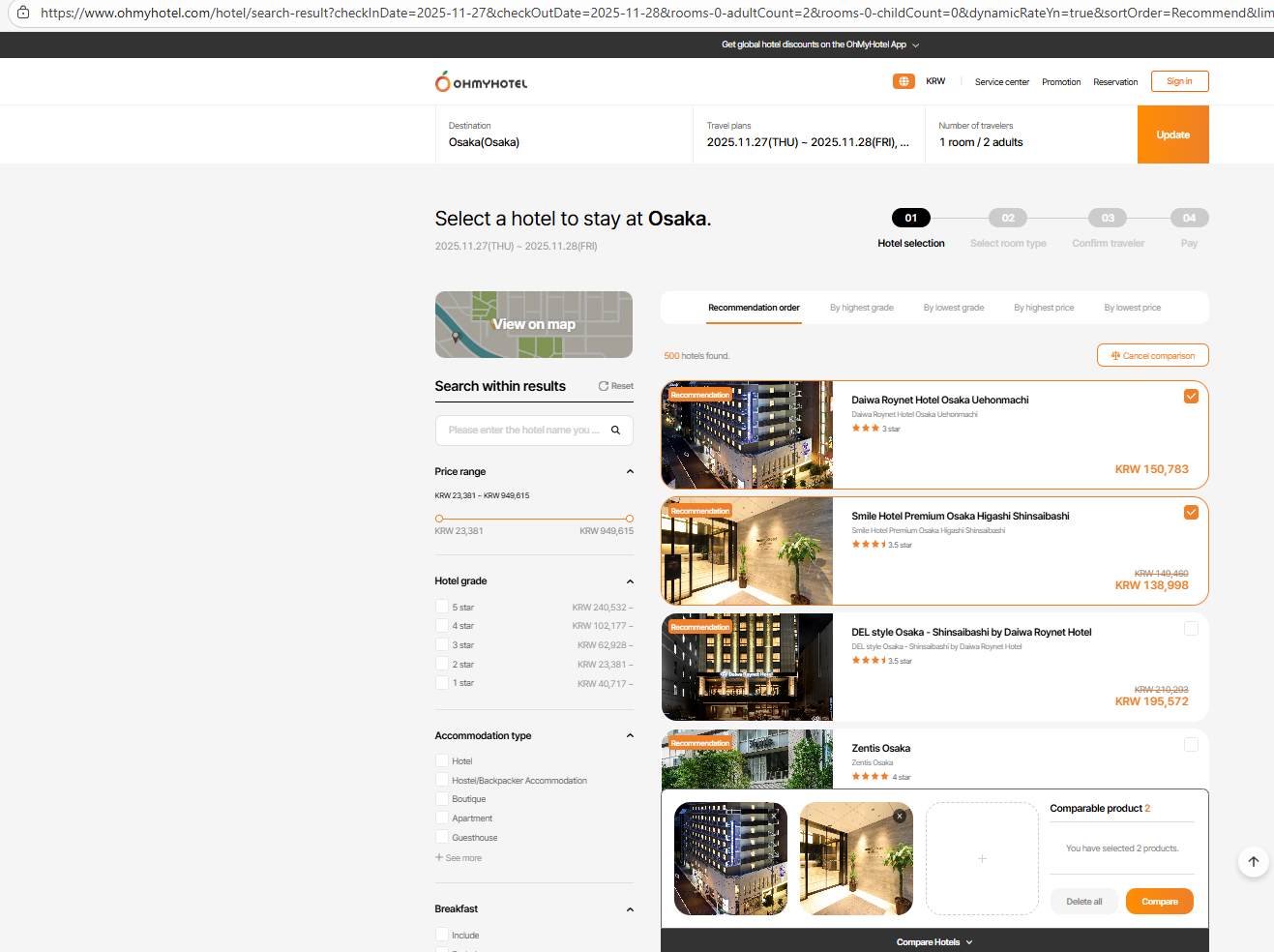1274x952 pixels.
Task: Expand the Compare Hotels bar chevron
Action: tap(969, 942)
